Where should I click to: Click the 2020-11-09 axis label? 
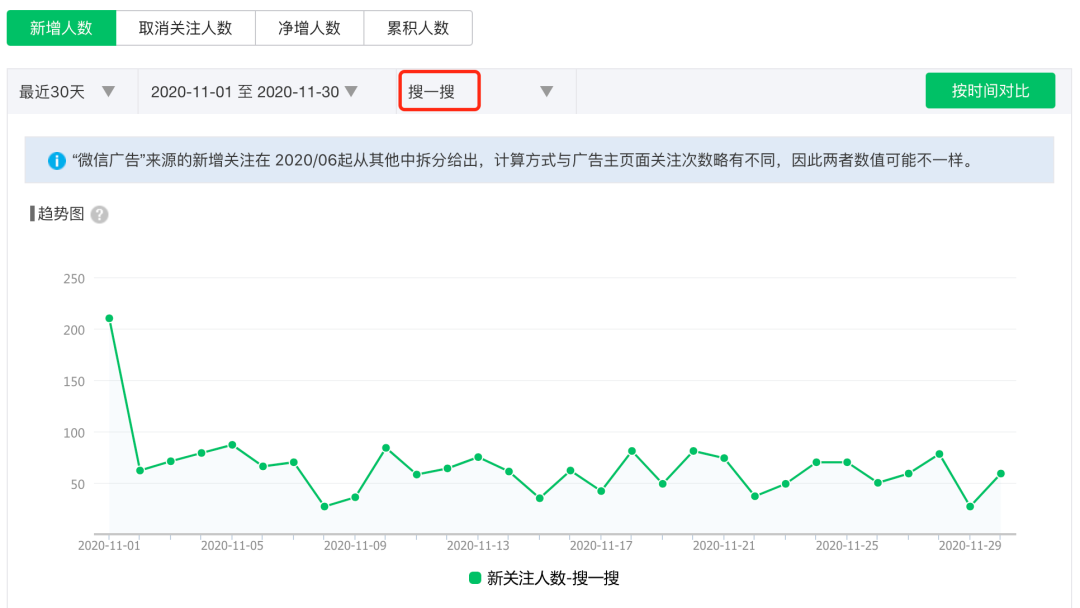355,546
